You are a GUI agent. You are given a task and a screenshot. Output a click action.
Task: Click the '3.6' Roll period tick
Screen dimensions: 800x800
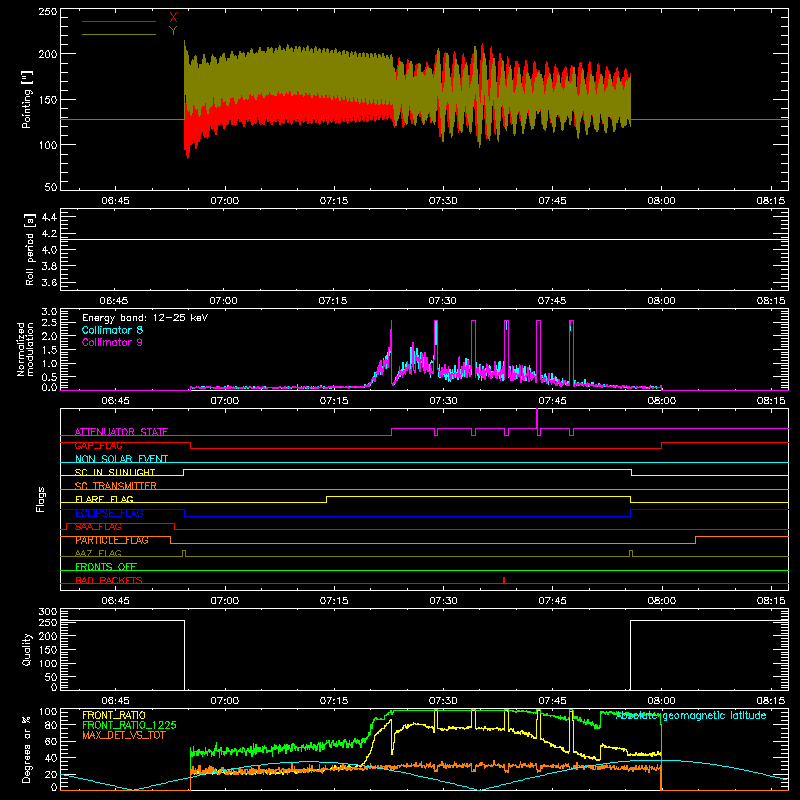point(49,283)
